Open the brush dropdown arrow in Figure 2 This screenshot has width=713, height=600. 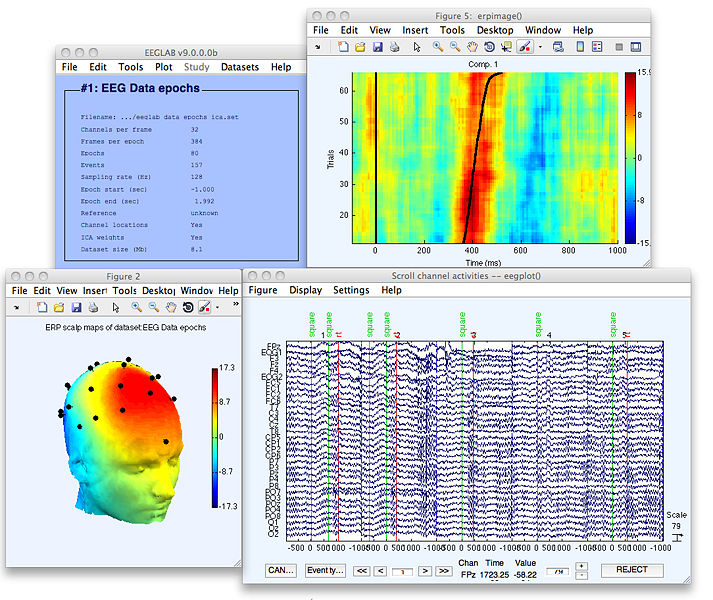pos(216,307)
